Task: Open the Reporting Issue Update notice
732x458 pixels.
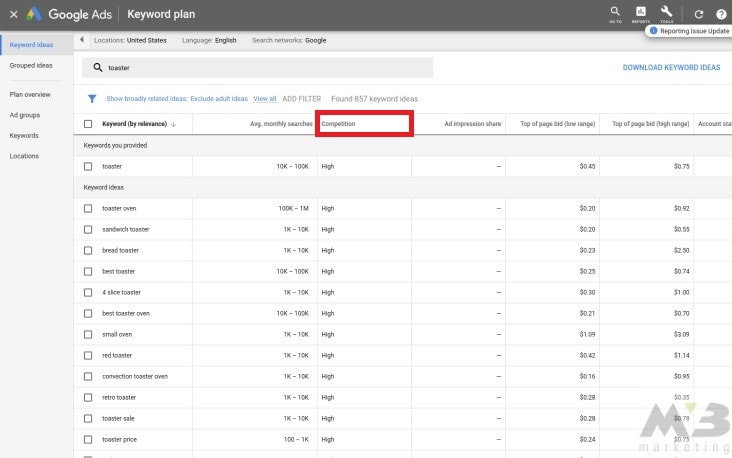Action: [689, 31]
